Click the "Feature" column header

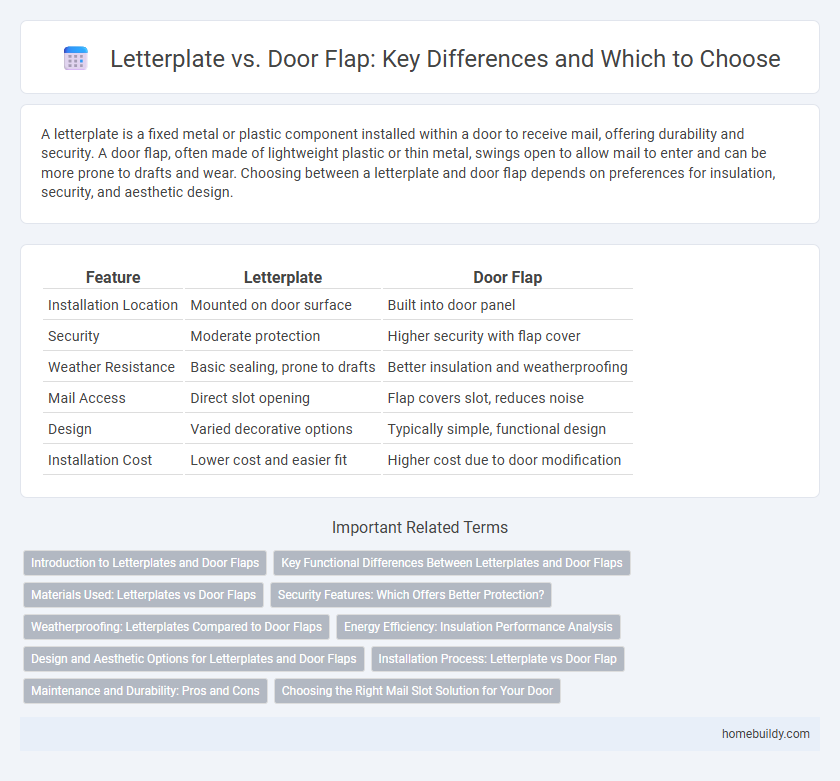pos(113,277)
